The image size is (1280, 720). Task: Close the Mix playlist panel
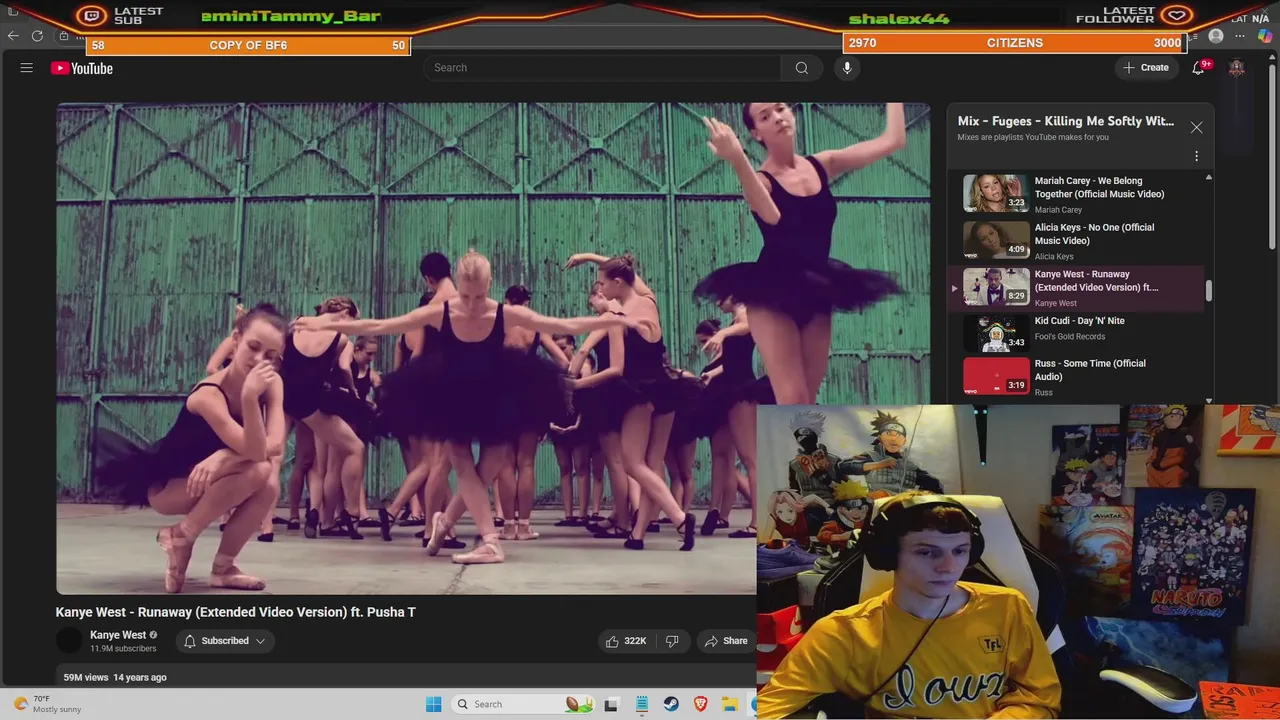point(1196,127)
